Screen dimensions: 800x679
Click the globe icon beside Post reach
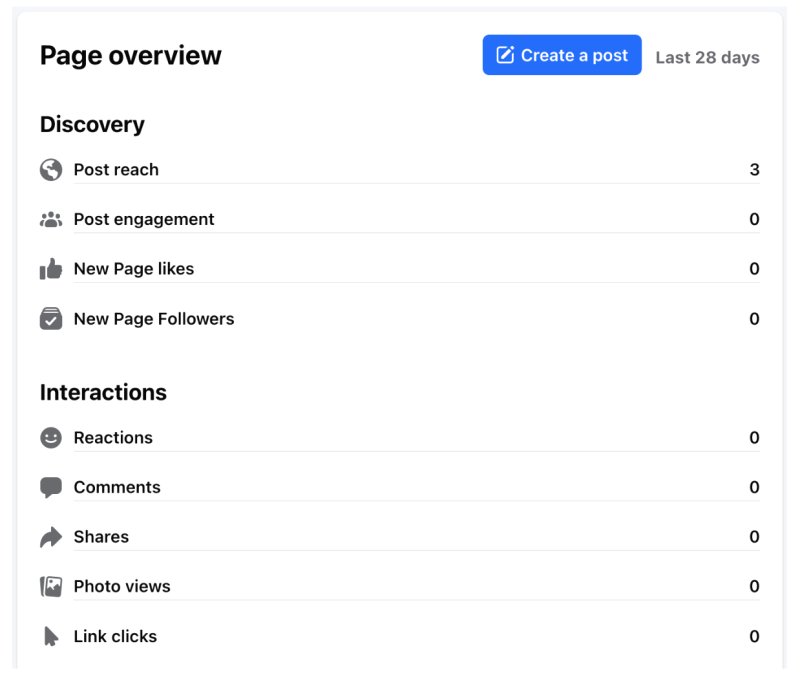[51, 170]
